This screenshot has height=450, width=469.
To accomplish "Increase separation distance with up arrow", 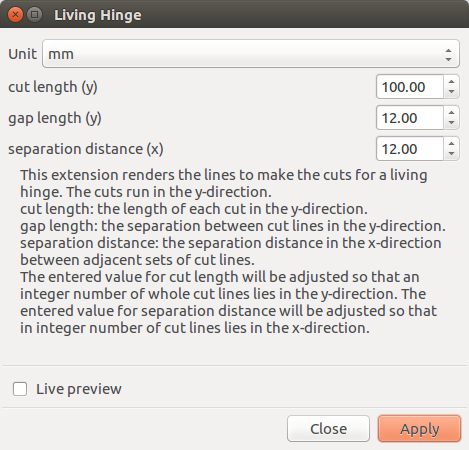I will (451, 143).
